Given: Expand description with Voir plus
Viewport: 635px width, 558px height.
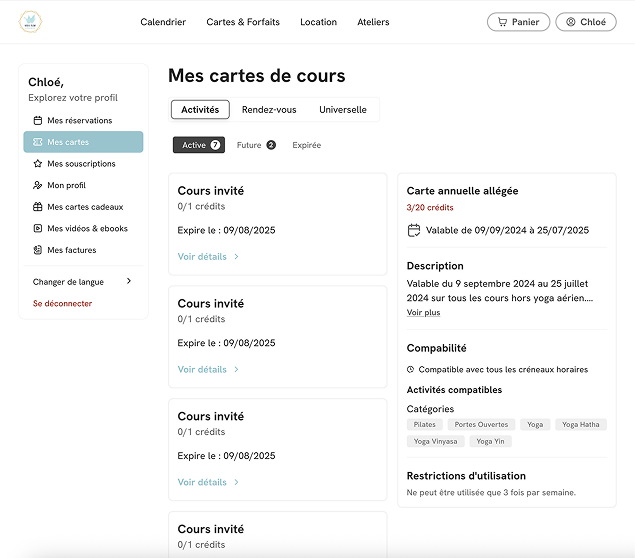Looking at the screenshot, I should point(423,313).
